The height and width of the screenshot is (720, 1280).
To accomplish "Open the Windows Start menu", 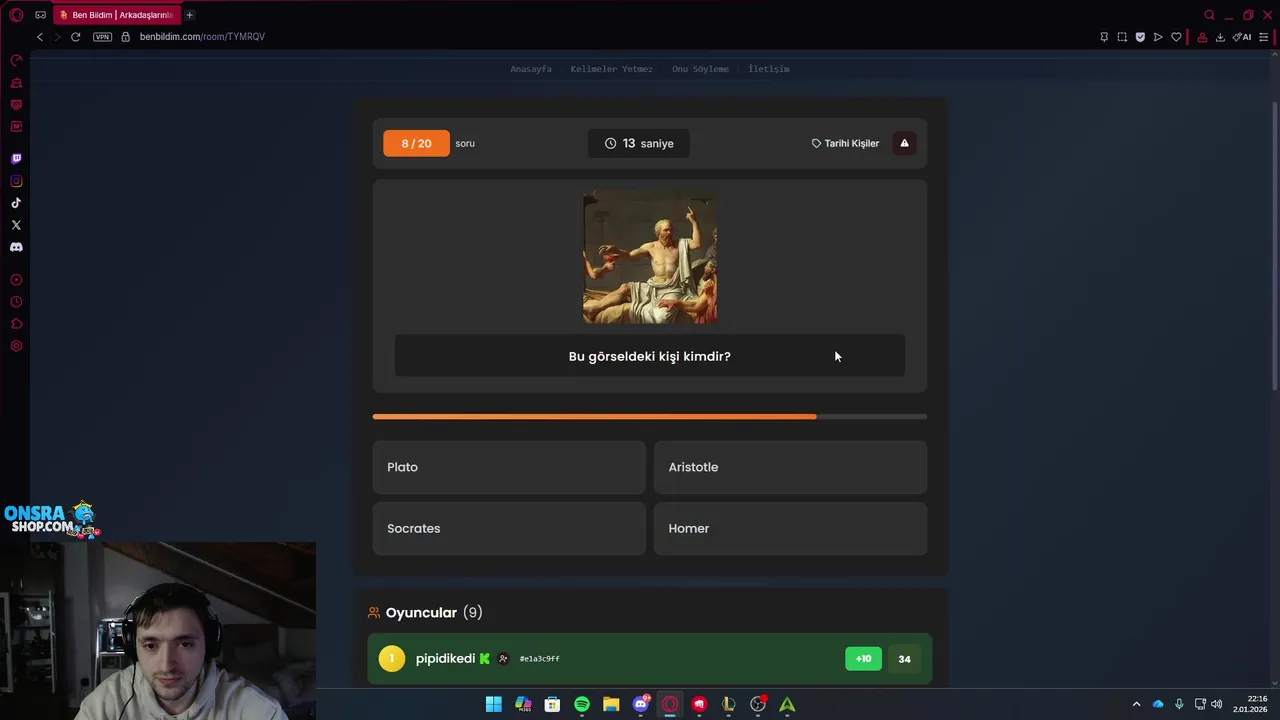I will click(494, 704).
